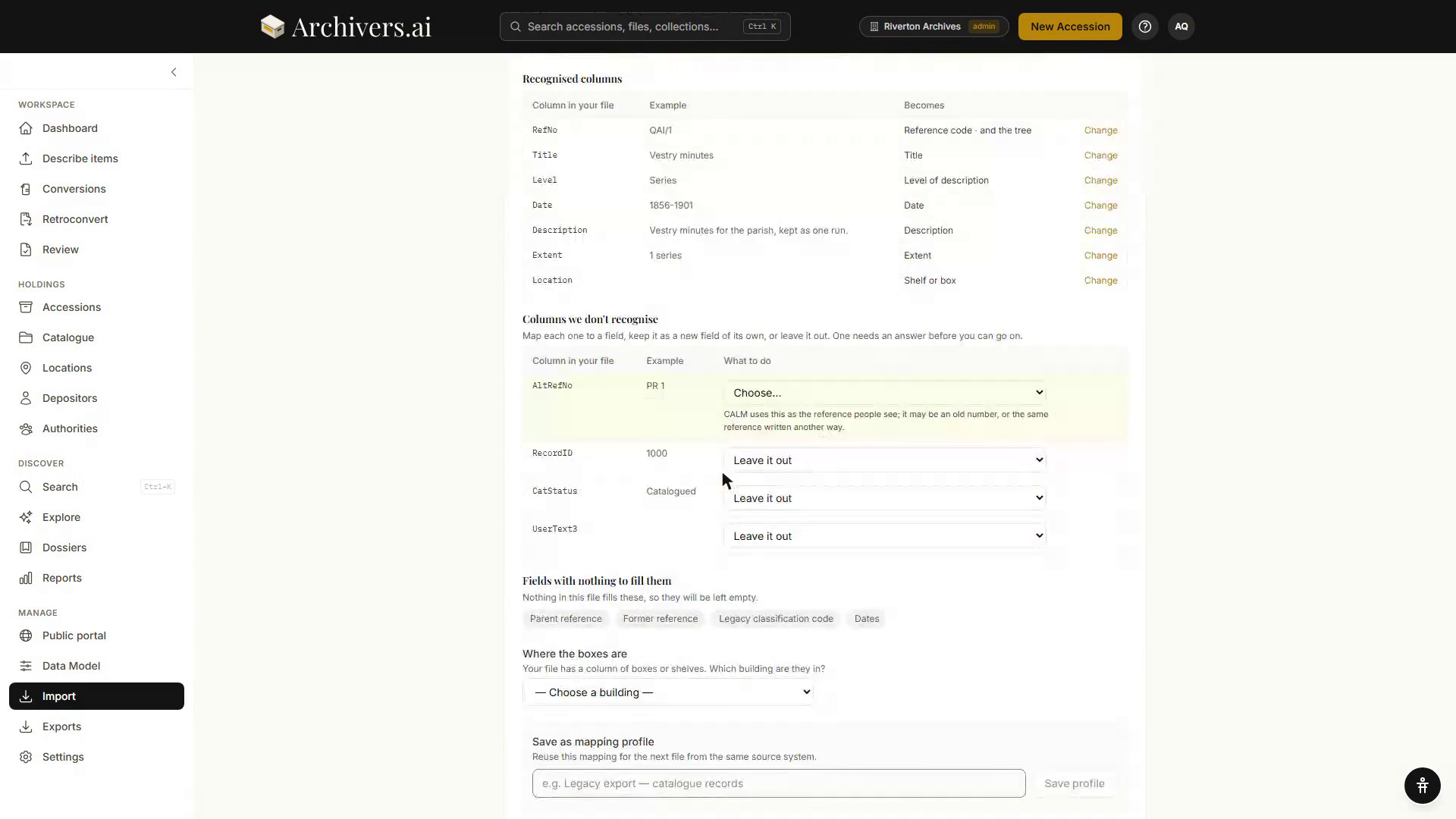Open the help question-mark icon
Screen dimensions: 1456x819
pyautogui.click(x=1145, y=27)
